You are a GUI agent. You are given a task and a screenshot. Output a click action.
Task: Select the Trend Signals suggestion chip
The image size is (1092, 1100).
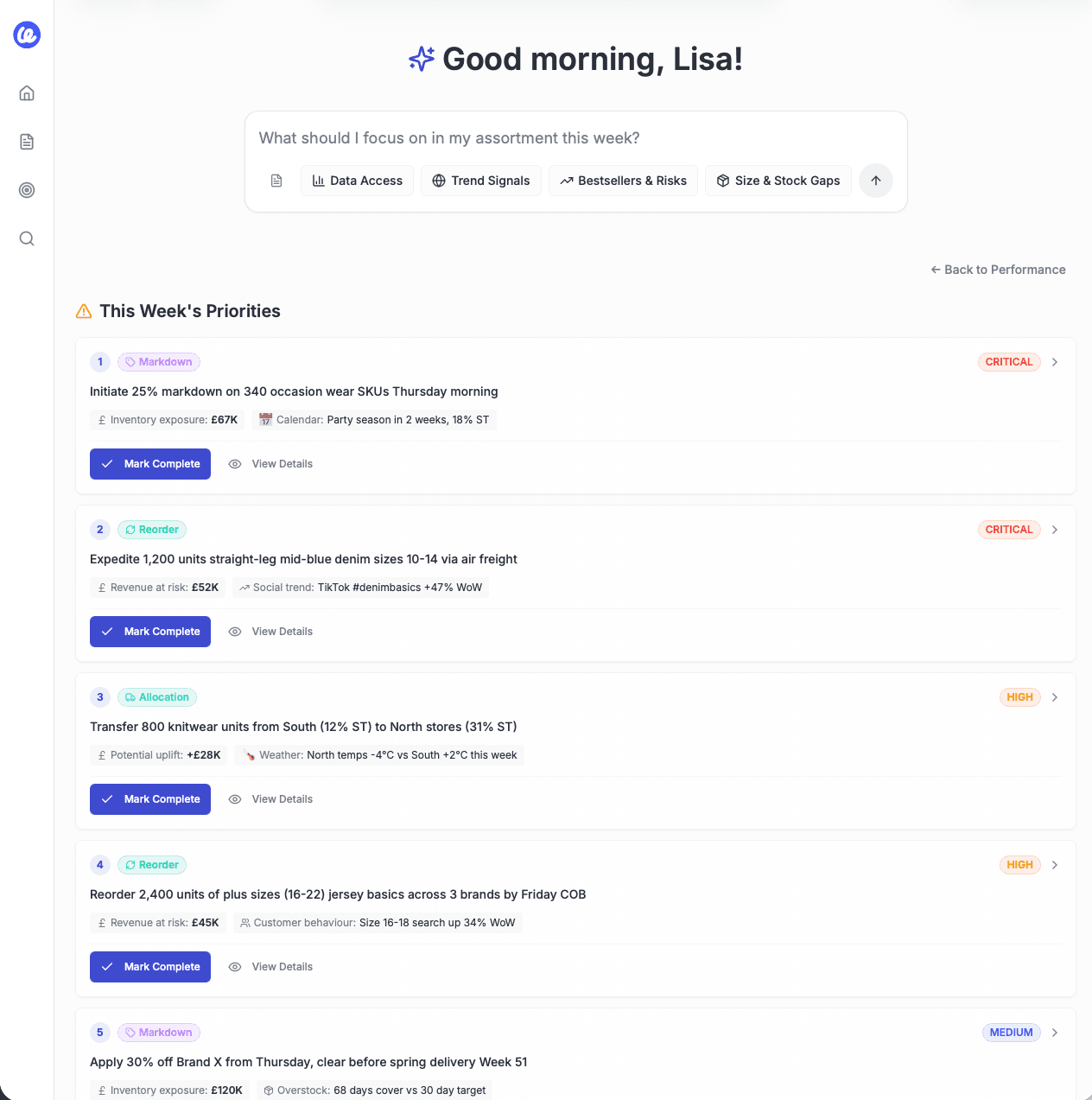coord(480,181)
